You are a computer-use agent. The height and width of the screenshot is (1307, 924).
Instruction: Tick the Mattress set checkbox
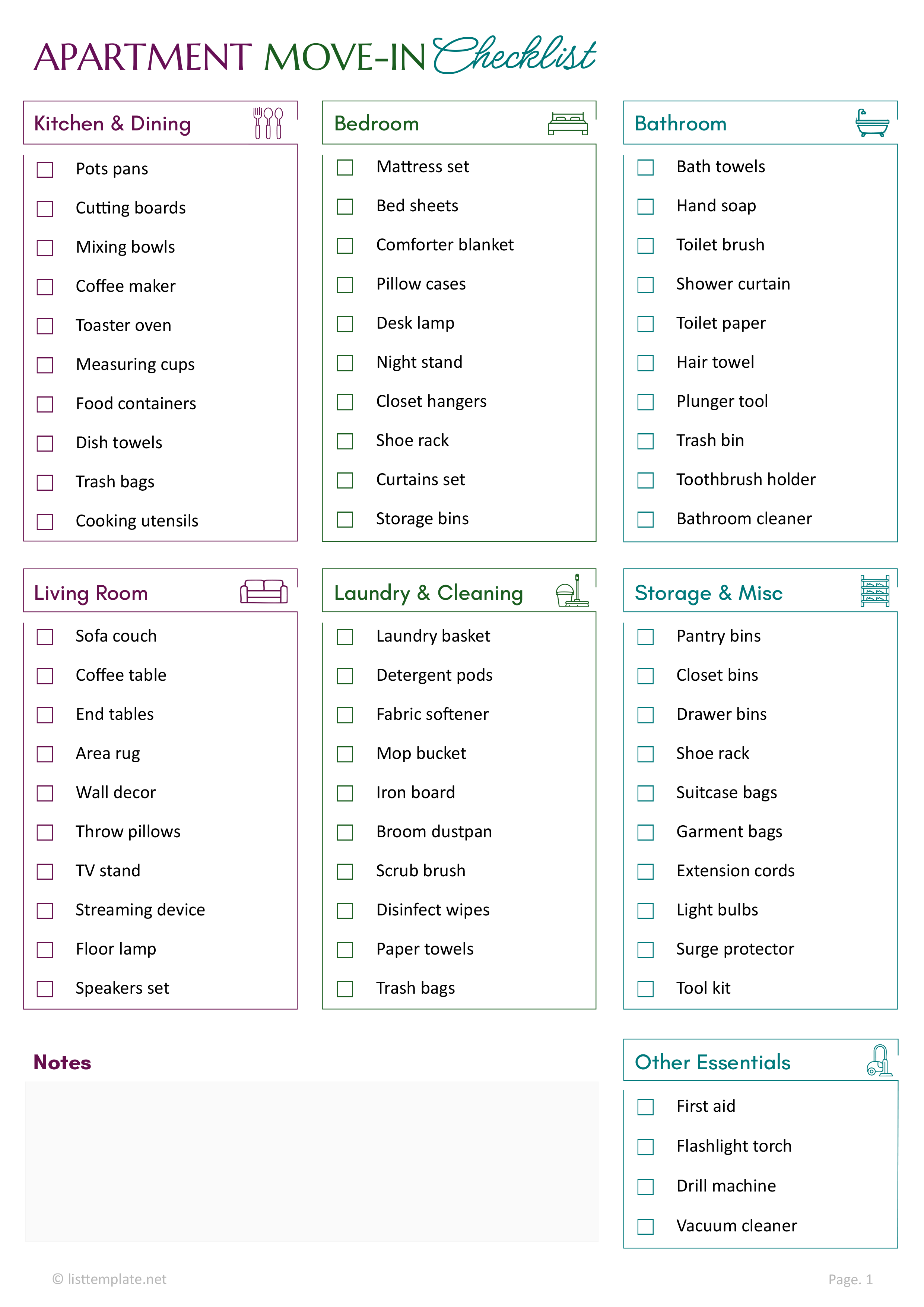pos(345,167)
